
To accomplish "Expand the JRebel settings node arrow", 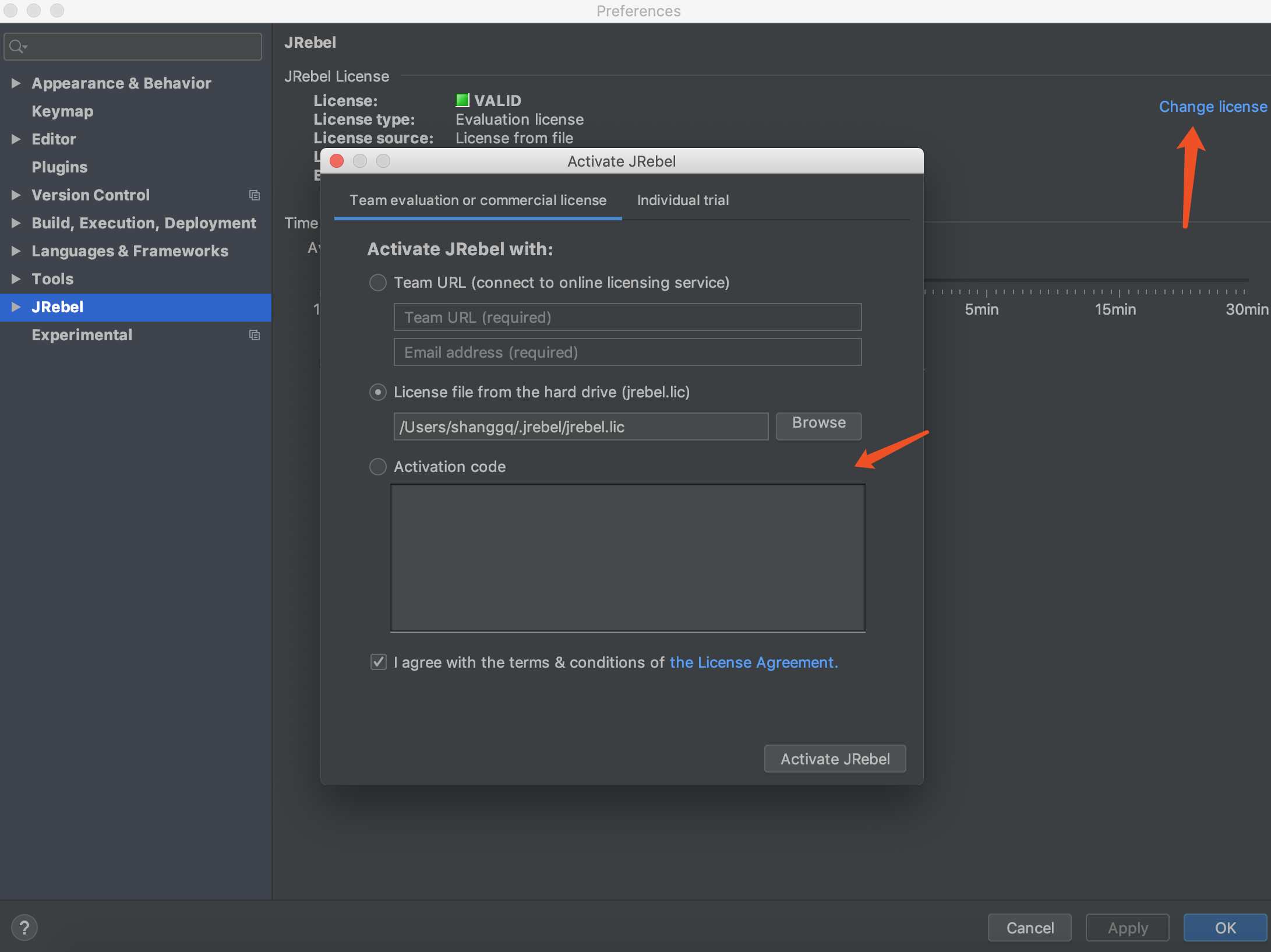I will click(16, 307).
